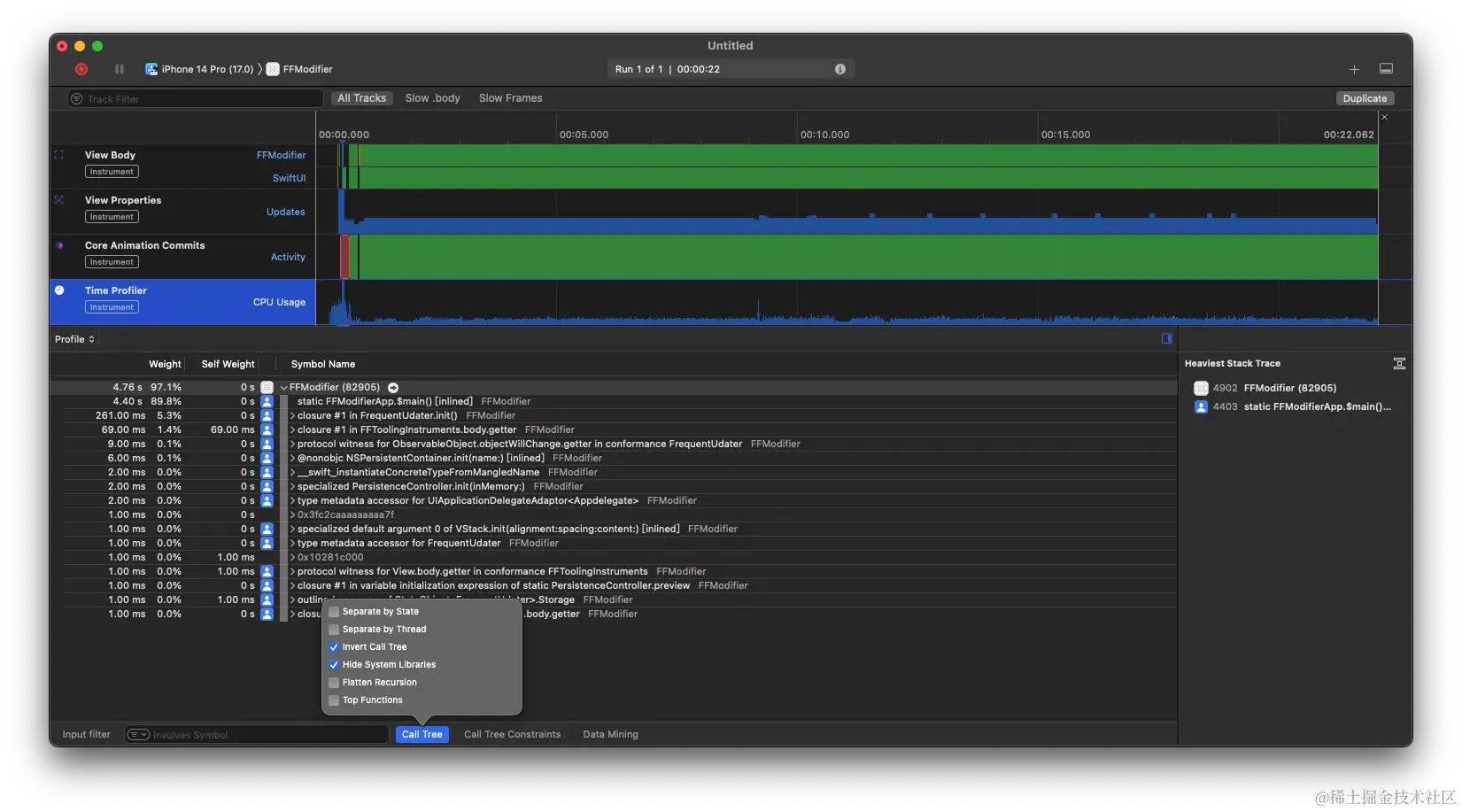Screen dimensions: 1462x812
Task: Select the 0x10281c000 symbol row
Action: 613,557
